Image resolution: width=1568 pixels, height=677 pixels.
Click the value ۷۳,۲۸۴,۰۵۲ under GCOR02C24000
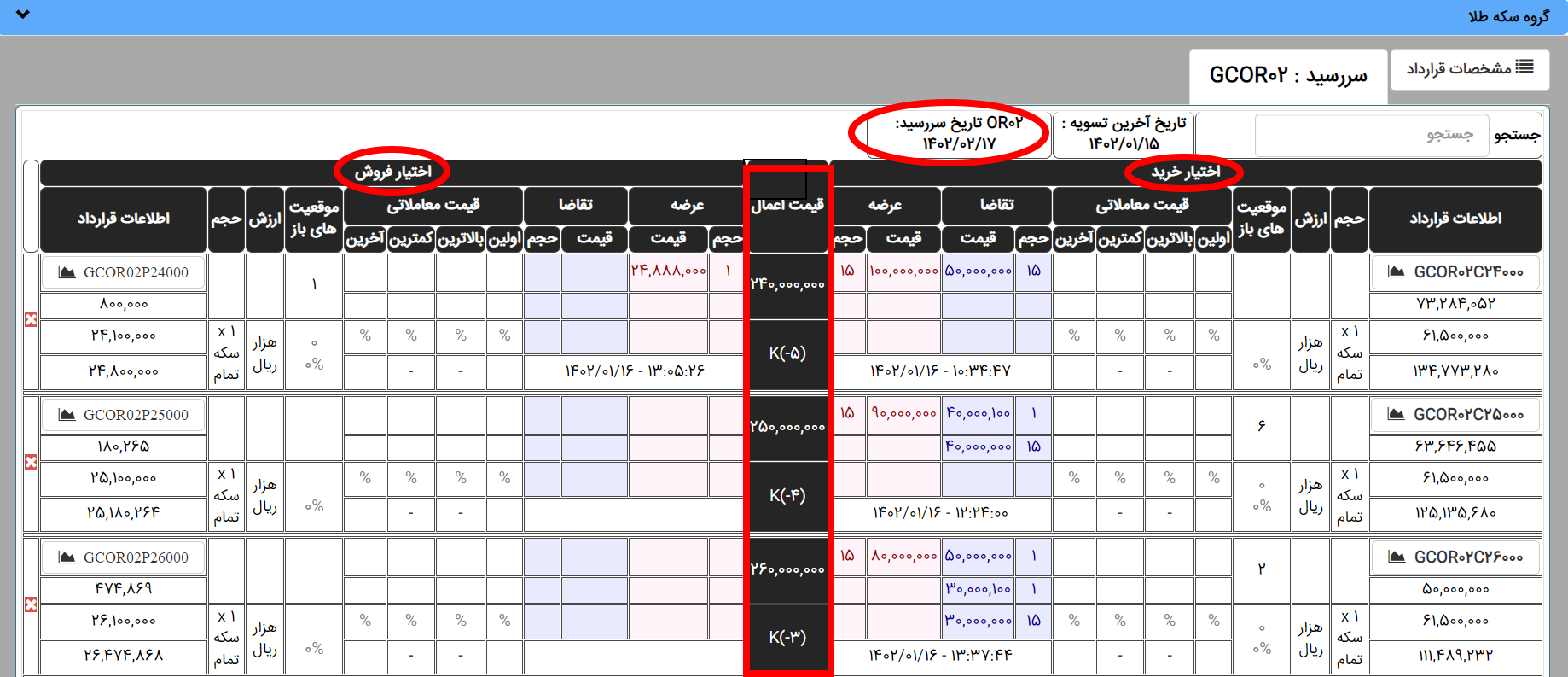click(1455, 304)
